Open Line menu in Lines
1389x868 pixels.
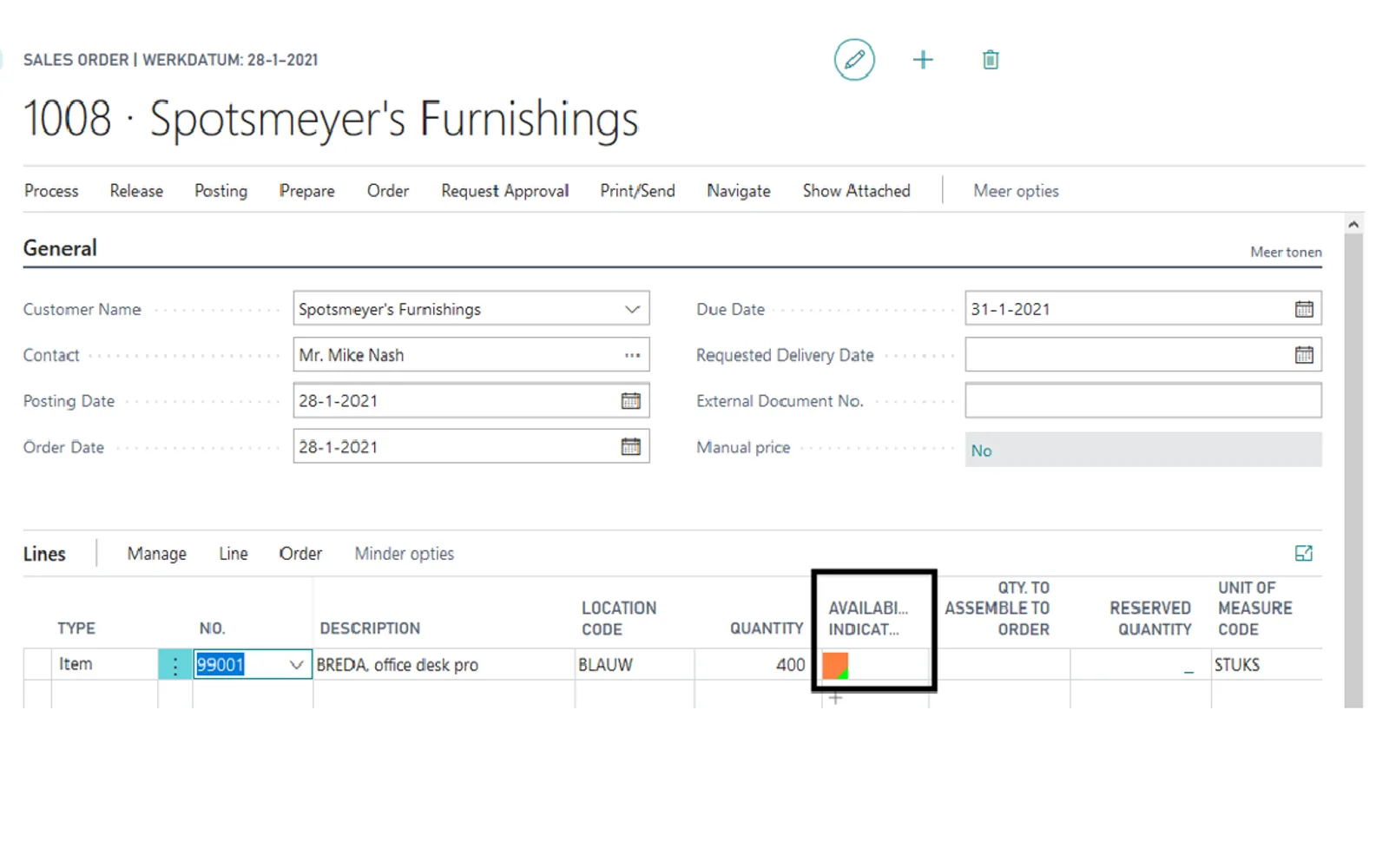[233, 554]
